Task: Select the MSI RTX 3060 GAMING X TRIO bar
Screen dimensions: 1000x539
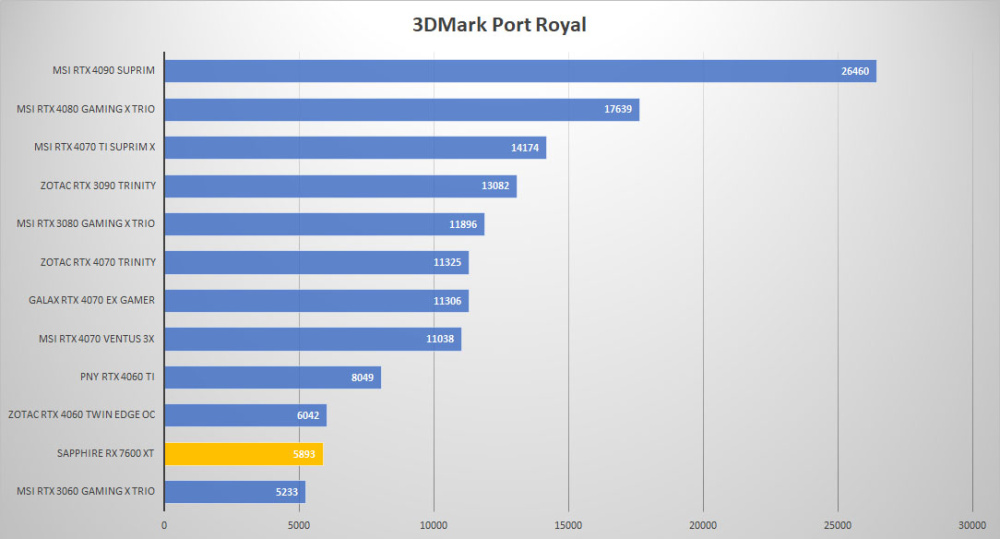Action: 235,492
